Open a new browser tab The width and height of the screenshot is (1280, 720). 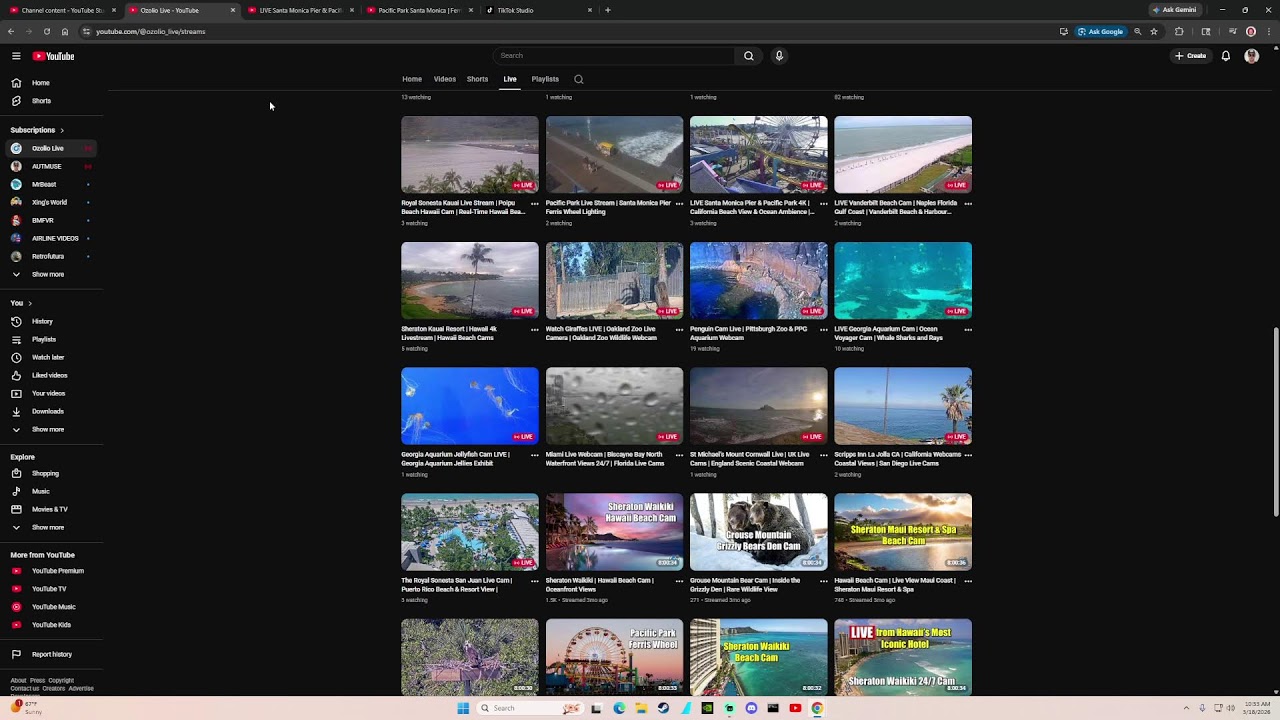(x=608, y=10)
